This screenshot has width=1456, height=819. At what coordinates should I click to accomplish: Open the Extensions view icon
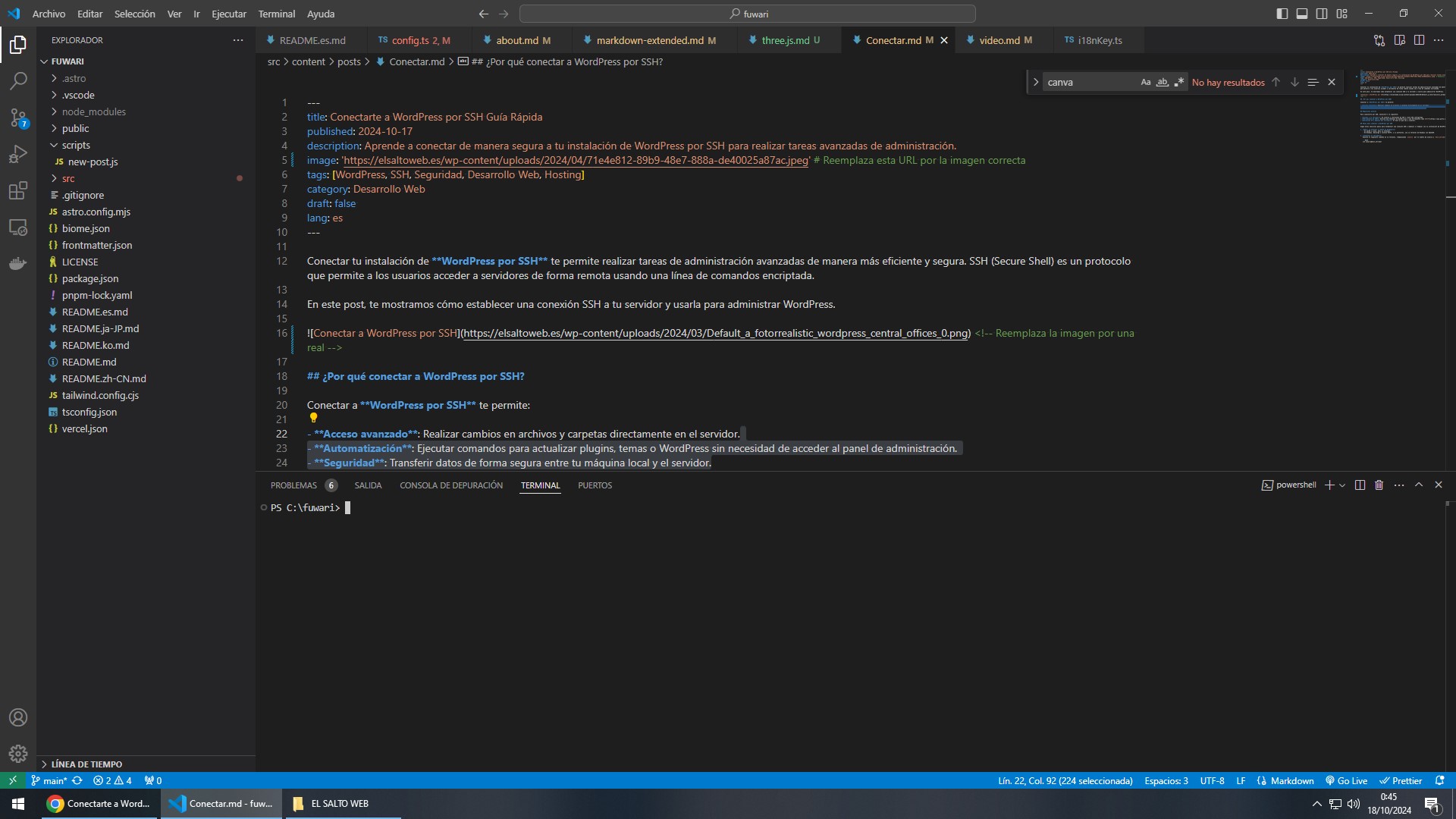click(18, 190)
